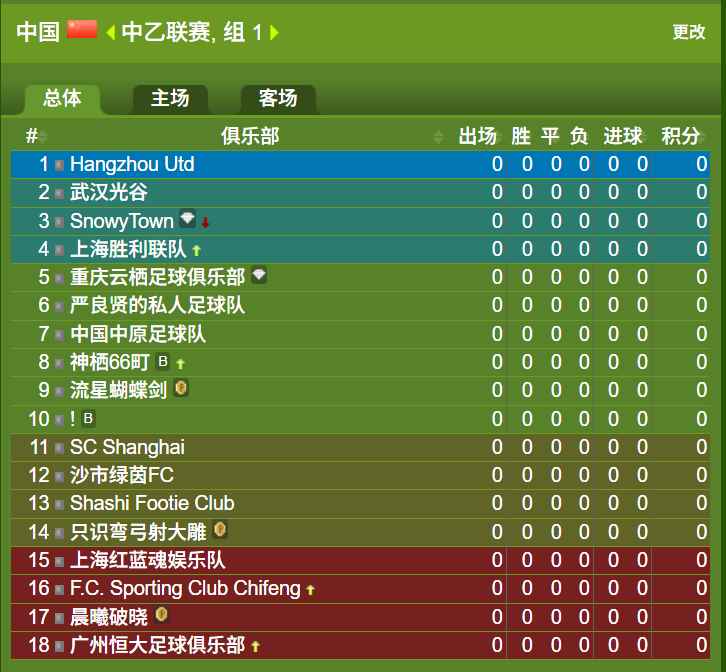
Task: Switch to the 主场 tab
Action: pyautogui.click(x=170, y=99)
